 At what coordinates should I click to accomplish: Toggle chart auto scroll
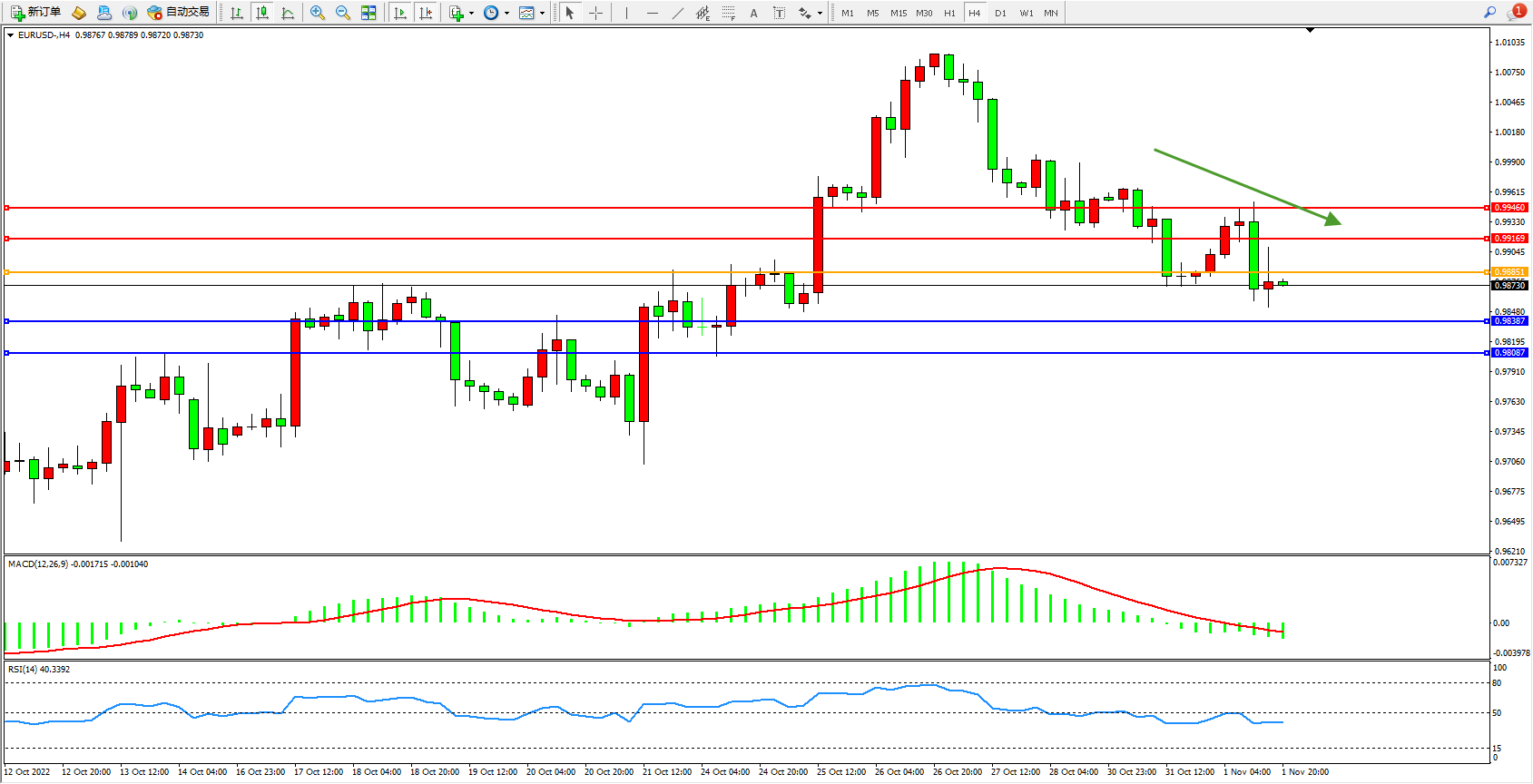tap(400, 13)
